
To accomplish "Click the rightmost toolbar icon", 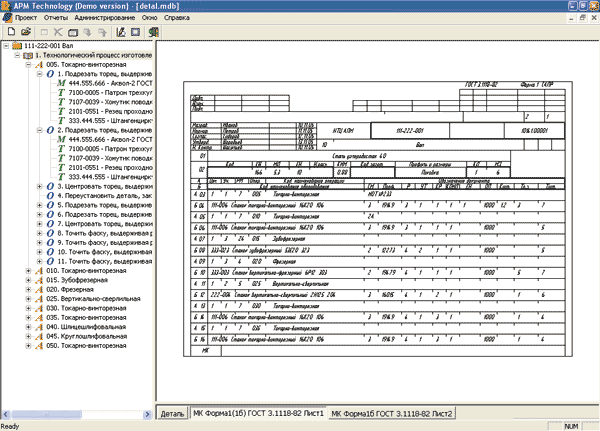I will (158, 32).
